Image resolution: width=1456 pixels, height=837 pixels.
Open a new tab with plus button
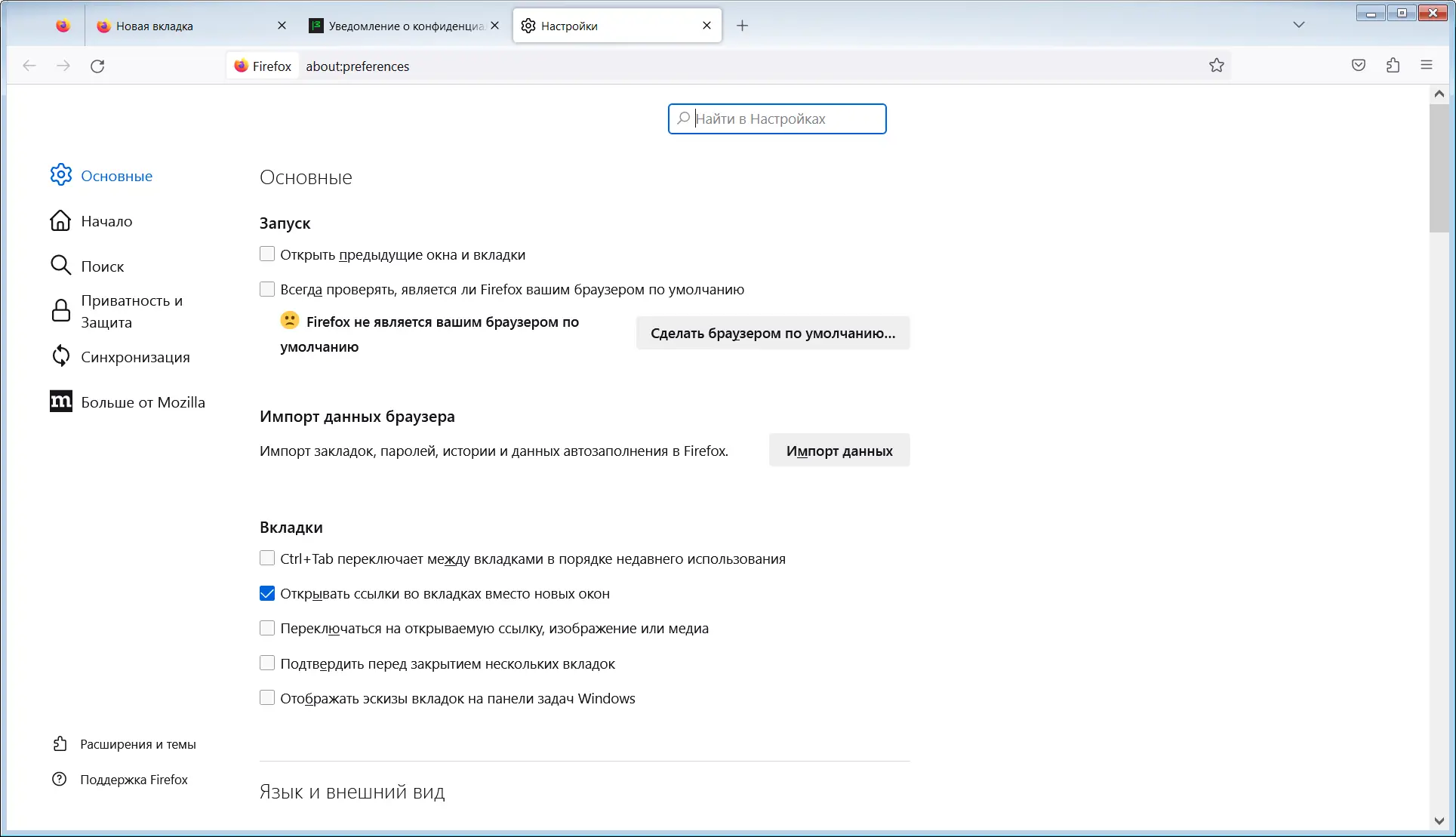point(742,26)
